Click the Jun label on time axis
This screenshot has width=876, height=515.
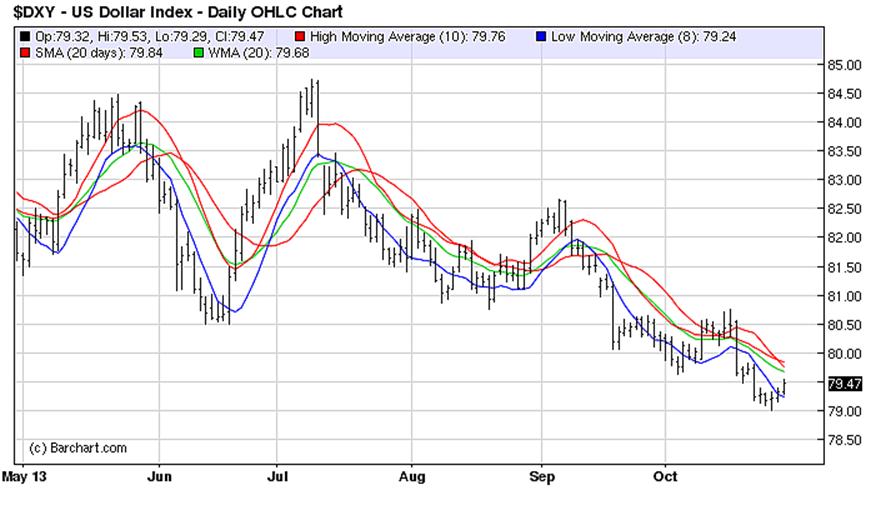click(x=159, y=477)
